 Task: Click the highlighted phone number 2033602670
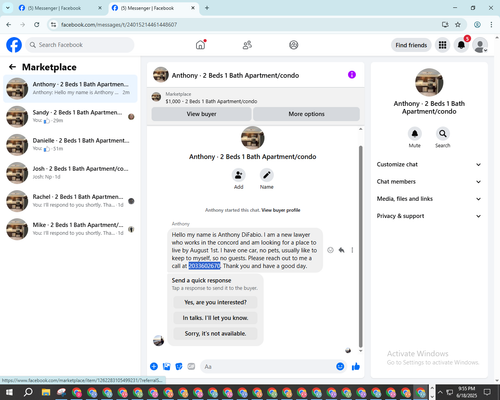tap(204, 266)
